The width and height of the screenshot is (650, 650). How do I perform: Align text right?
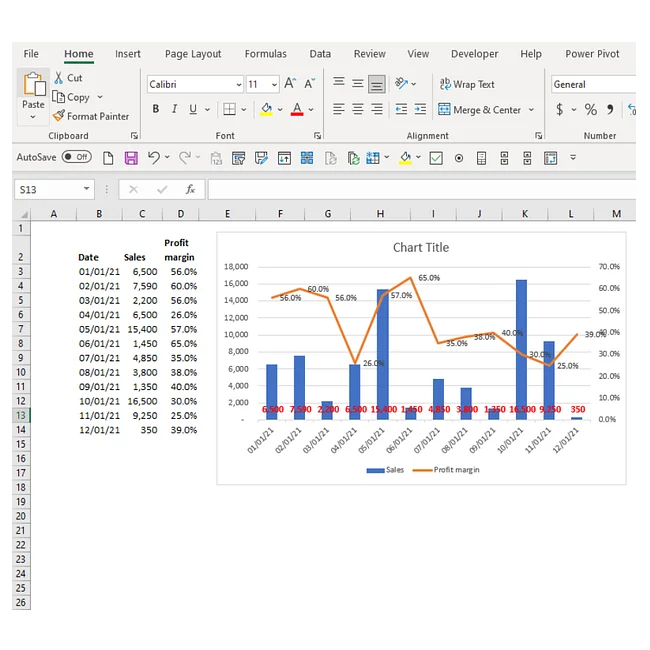point(377,109)
